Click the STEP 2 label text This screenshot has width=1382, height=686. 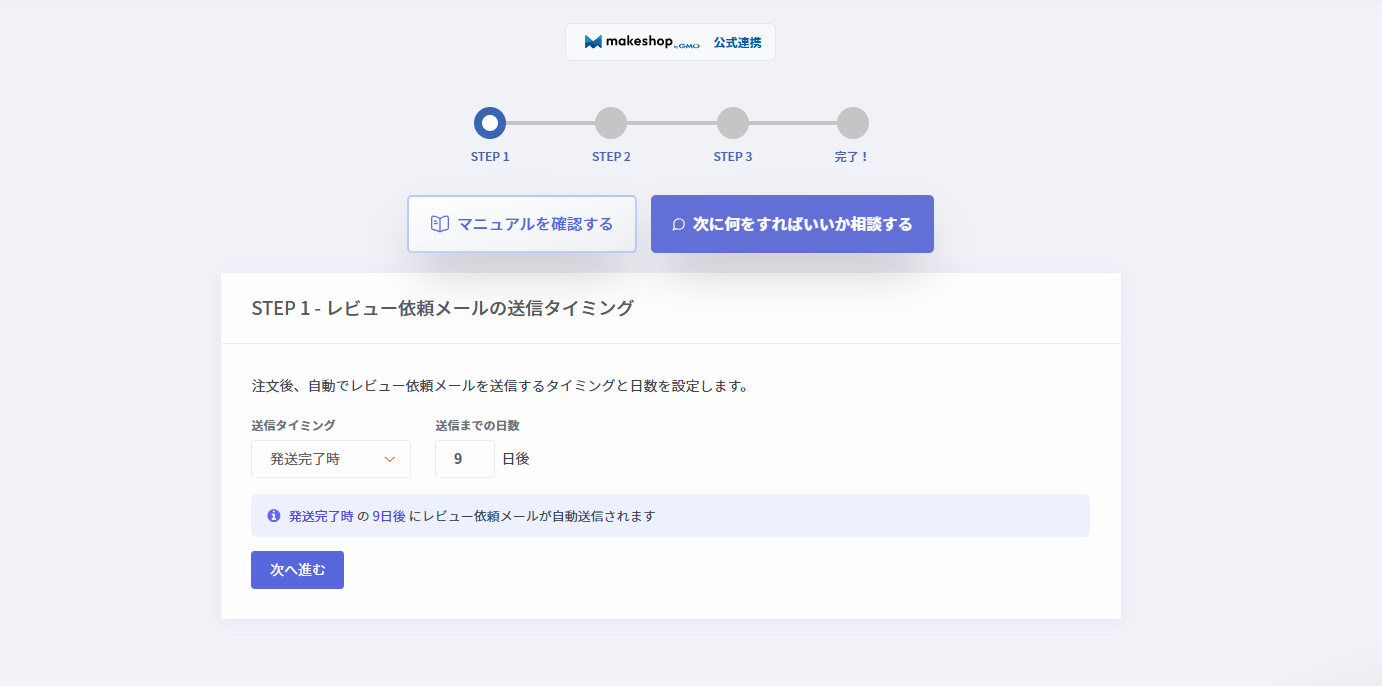(611, 157)
